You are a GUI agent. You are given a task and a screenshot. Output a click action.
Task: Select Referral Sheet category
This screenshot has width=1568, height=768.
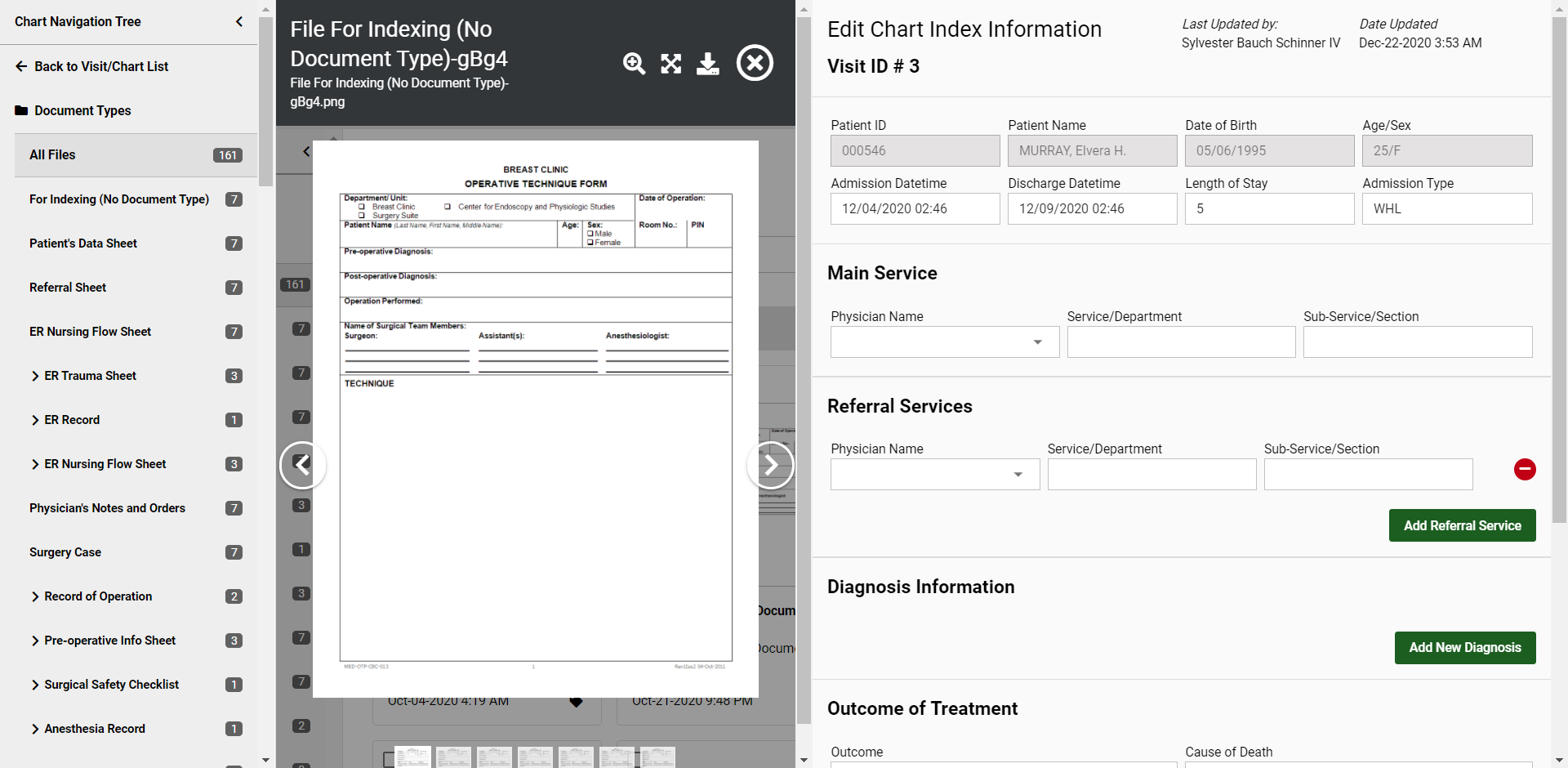tap(136, 288)
